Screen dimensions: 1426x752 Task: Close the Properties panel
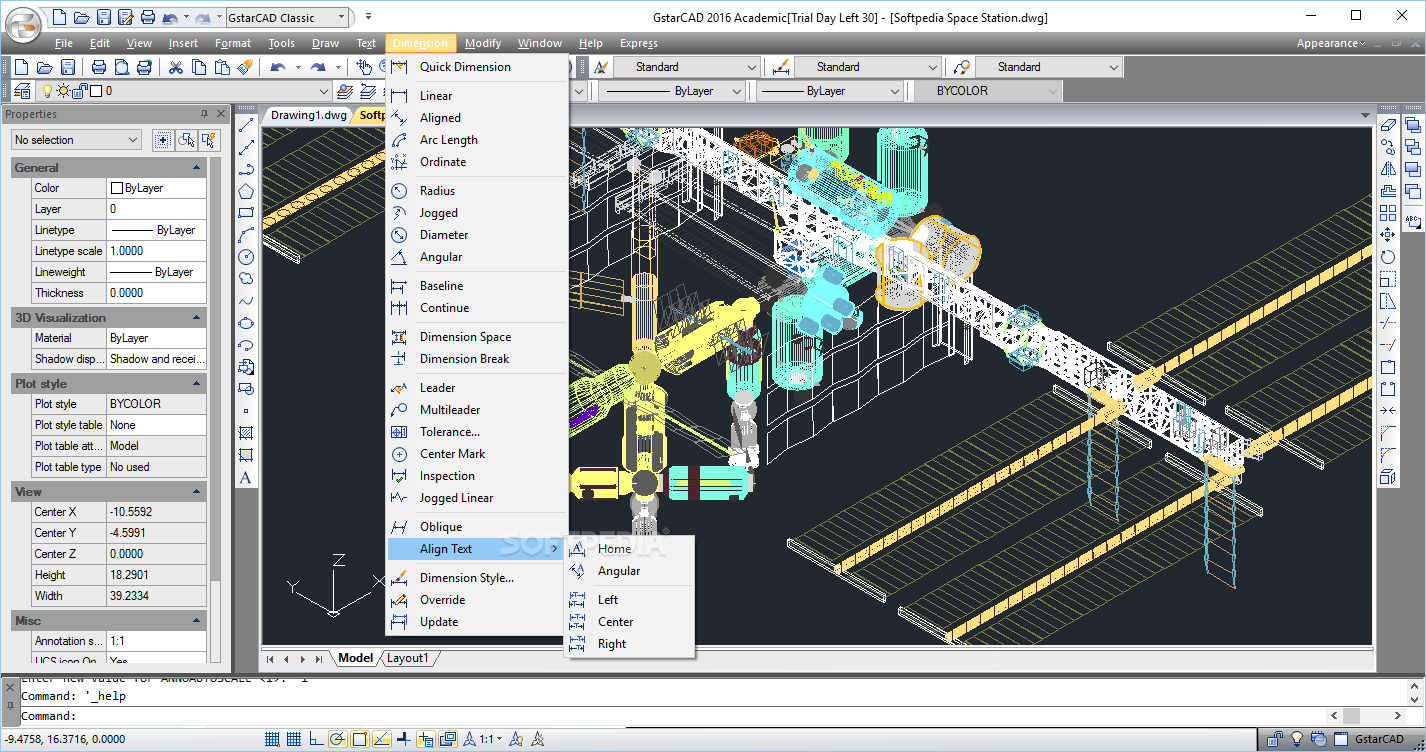pos(220,114)
